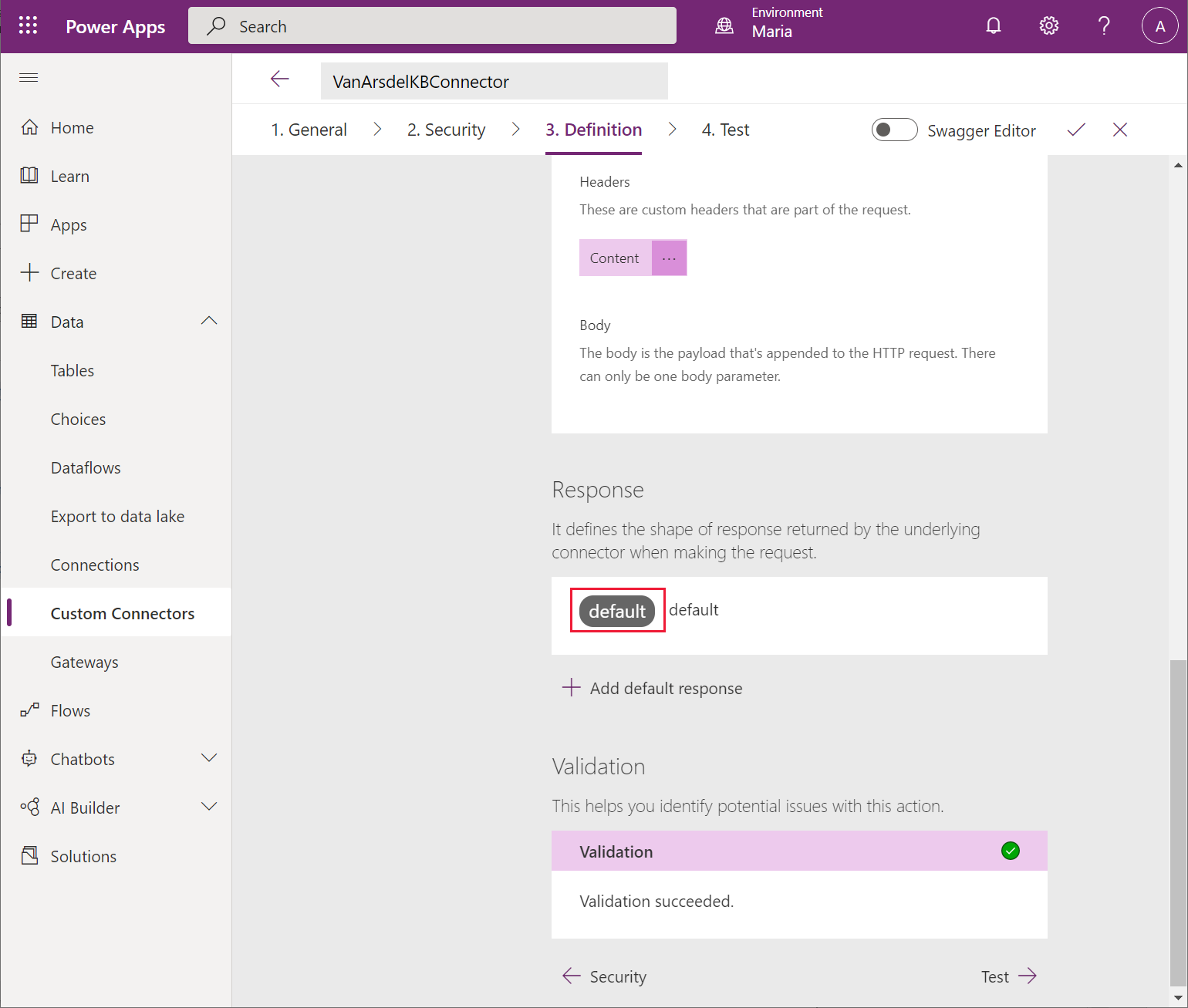
Task: Click the scrollbar up arrow
Action: click(x=1178, y=165)
